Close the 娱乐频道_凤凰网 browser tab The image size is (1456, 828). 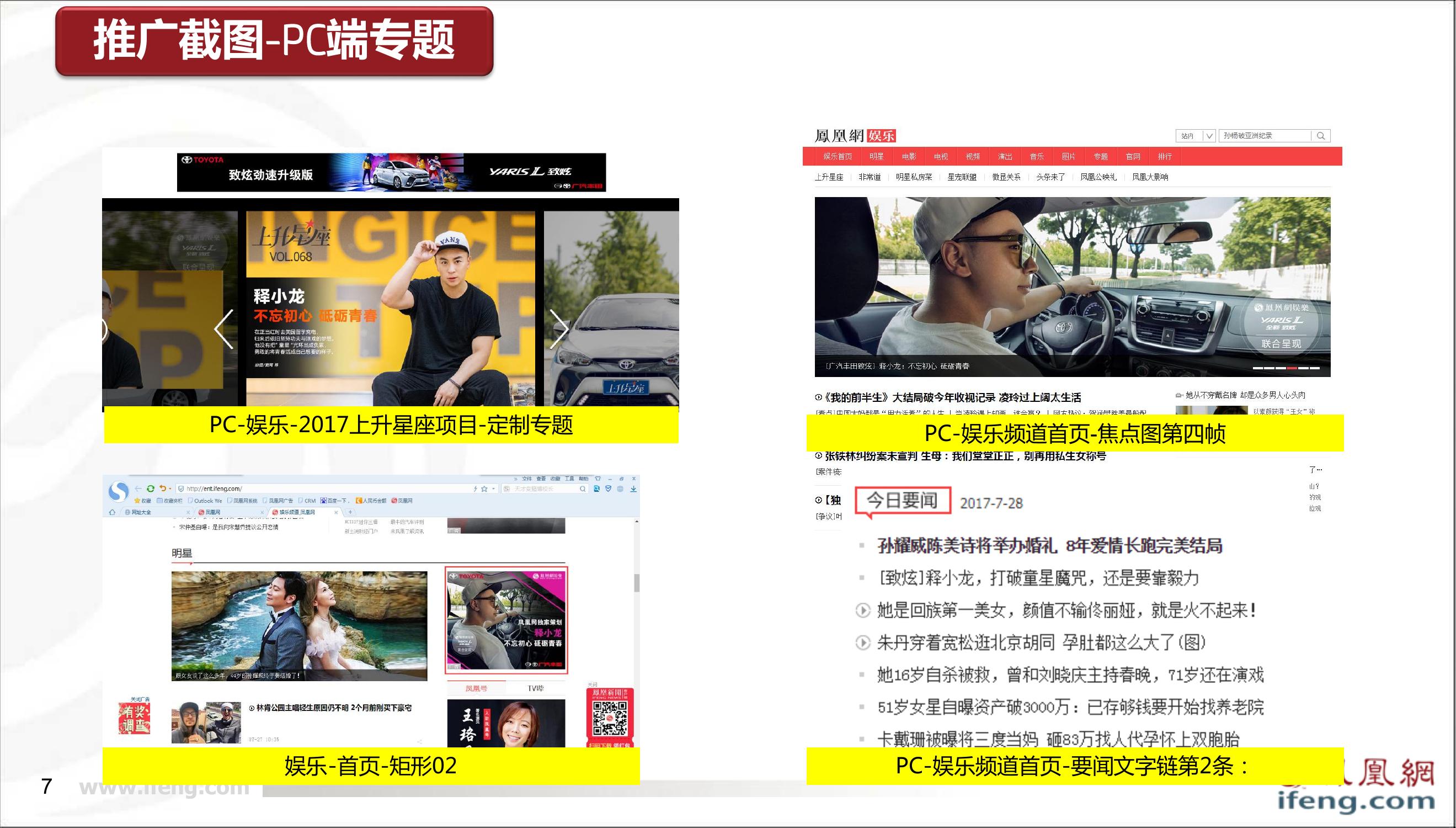click(337, 512)
